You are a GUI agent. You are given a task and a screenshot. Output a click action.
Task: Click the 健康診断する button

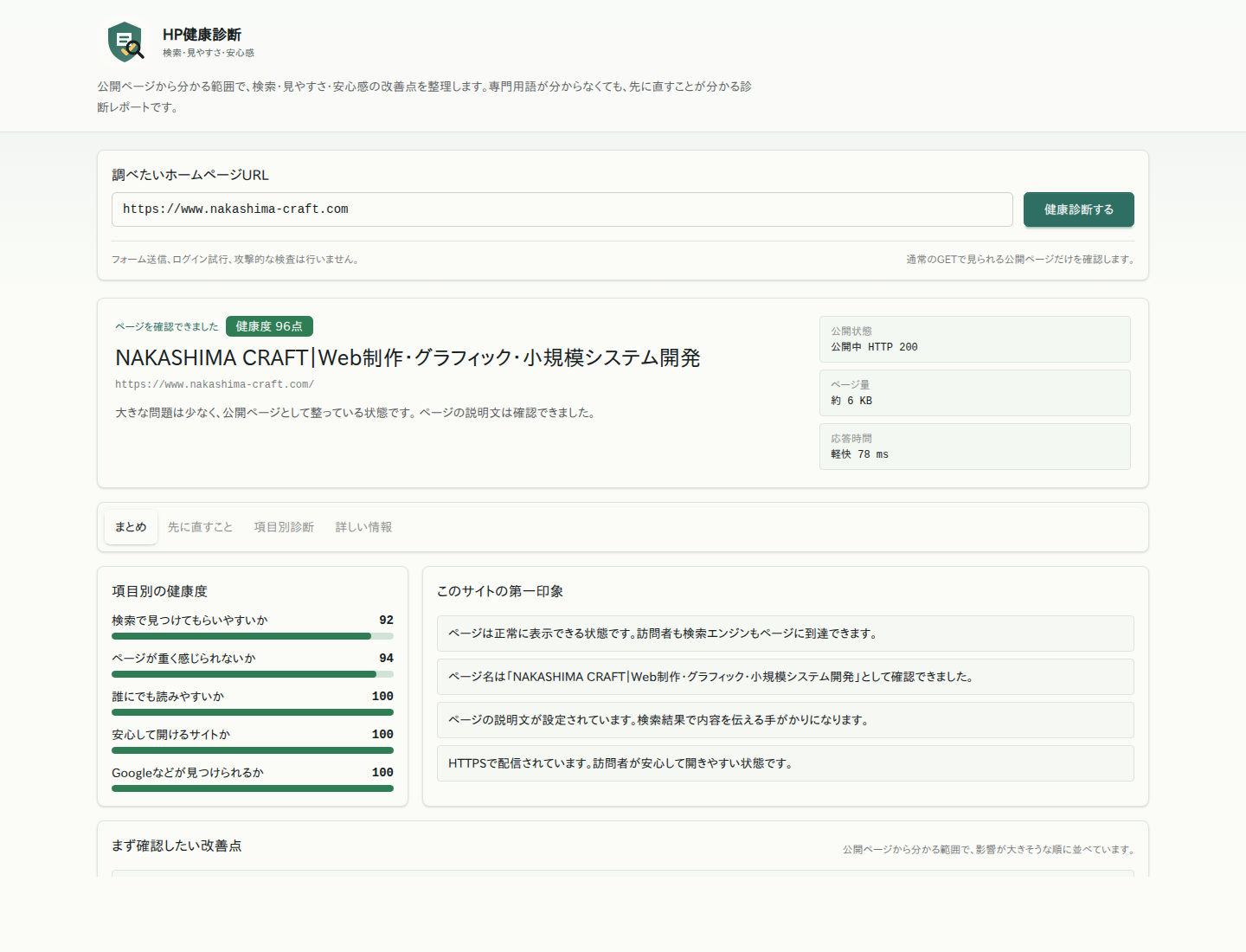1078,209
